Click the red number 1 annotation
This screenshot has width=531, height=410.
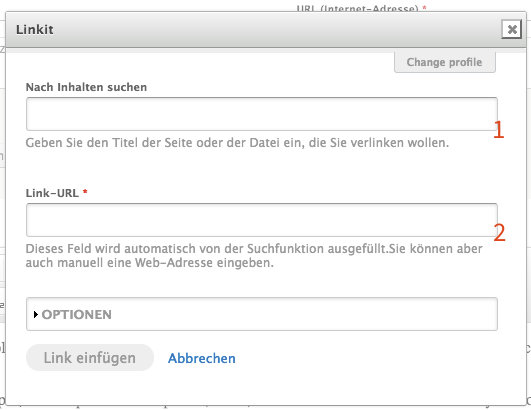pyautogui.click(x=498, y=129)
